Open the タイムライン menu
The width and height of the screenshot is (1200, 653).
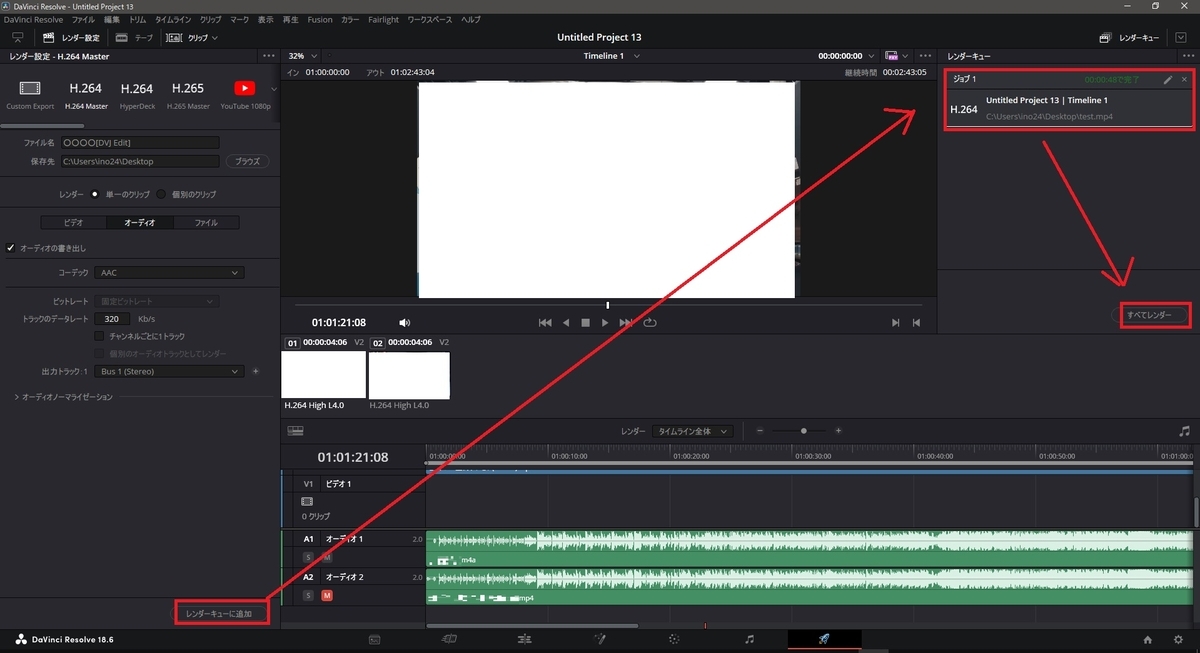point(173,20)
